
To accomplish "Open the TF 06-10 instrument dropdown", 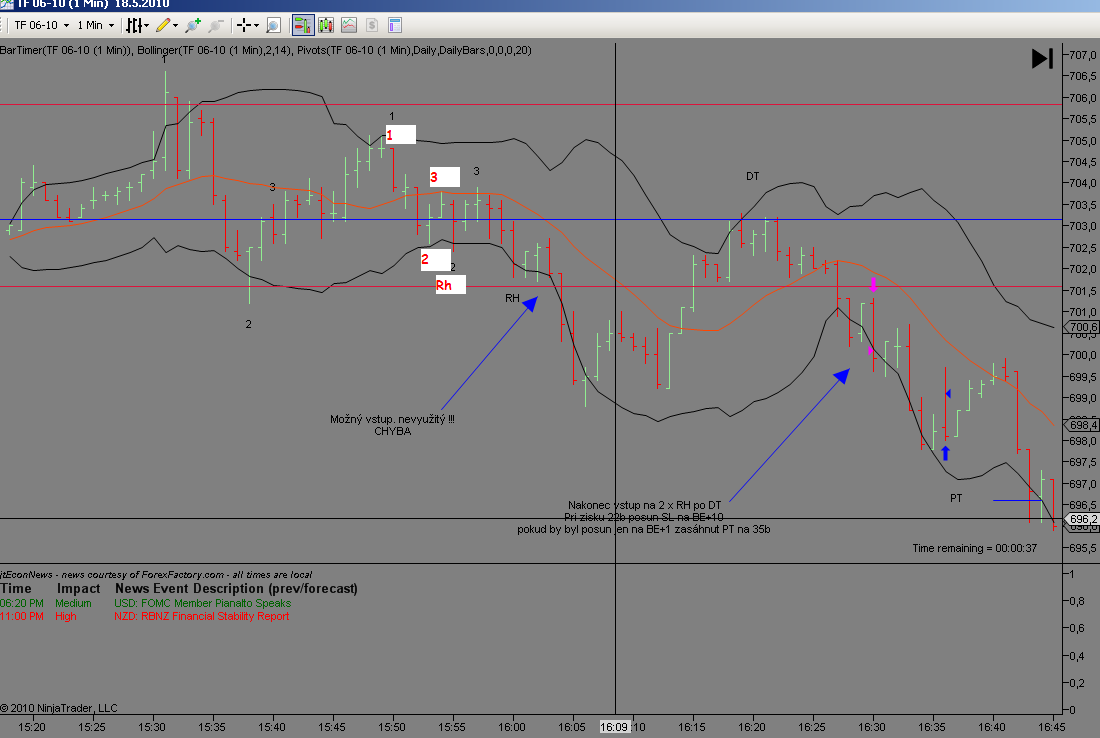I will (x=42, y=25).
